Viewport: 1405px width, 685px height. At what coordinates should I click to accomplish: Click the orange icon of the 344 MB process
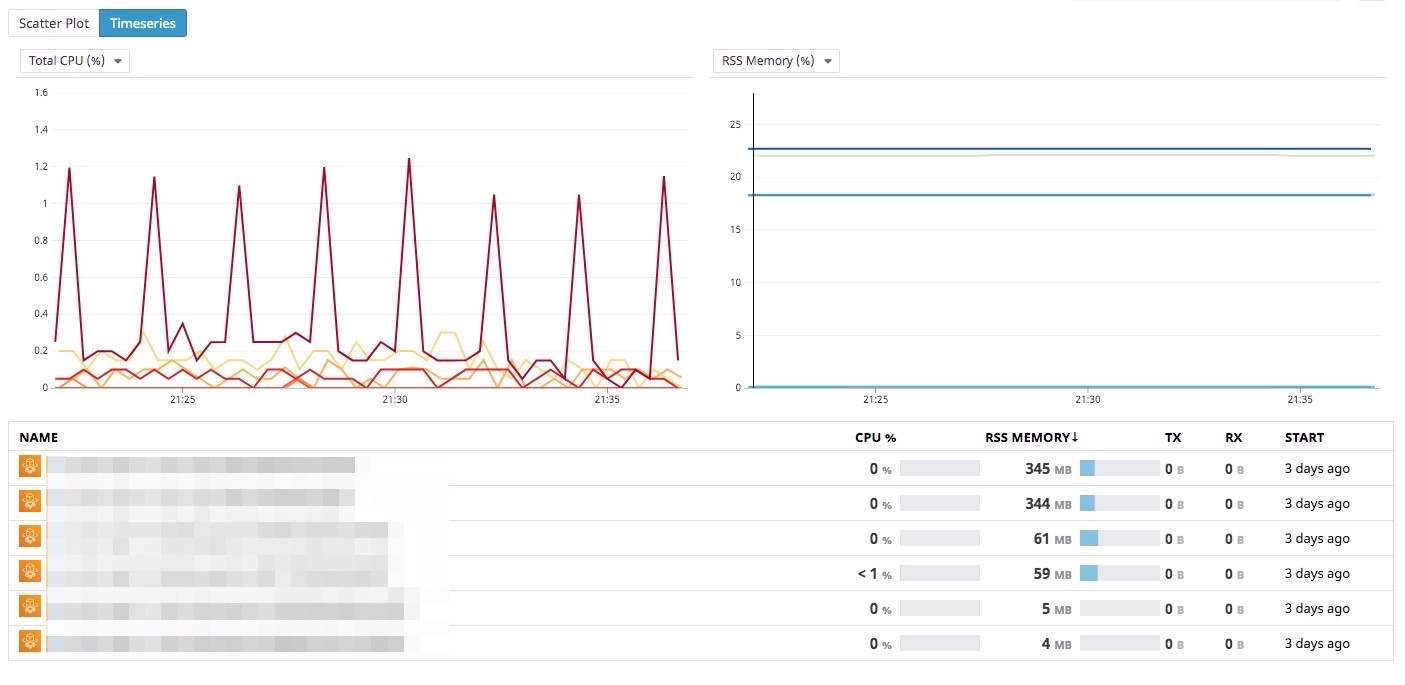point(30,502)
